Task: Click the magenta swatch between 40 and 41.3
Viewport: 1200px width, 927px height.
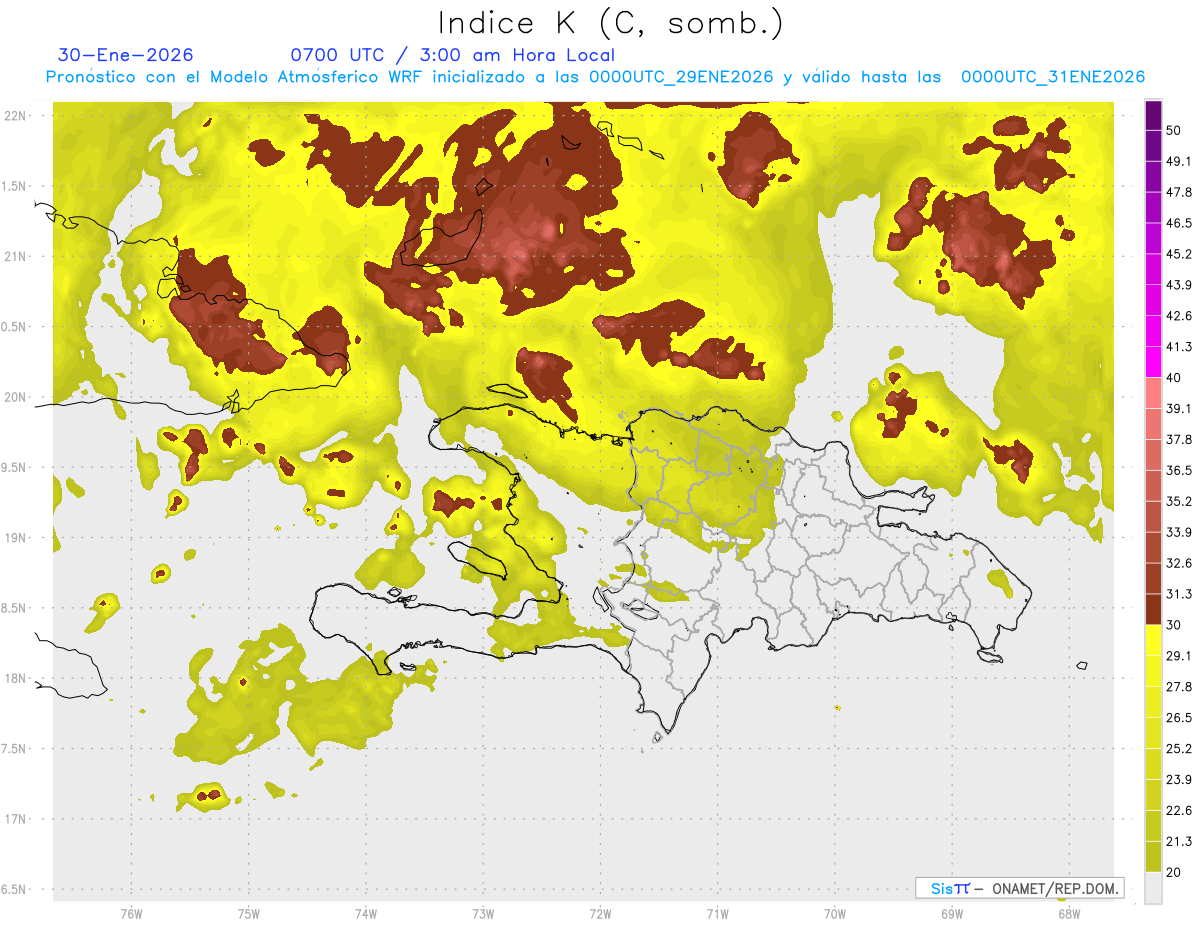Action: 1153,363
